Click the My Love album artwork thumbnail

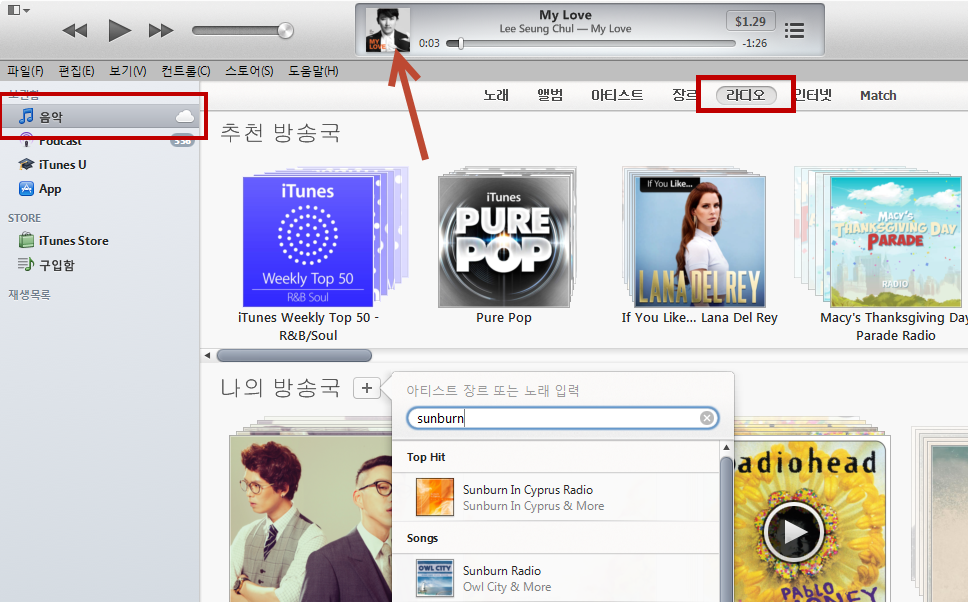388,30
